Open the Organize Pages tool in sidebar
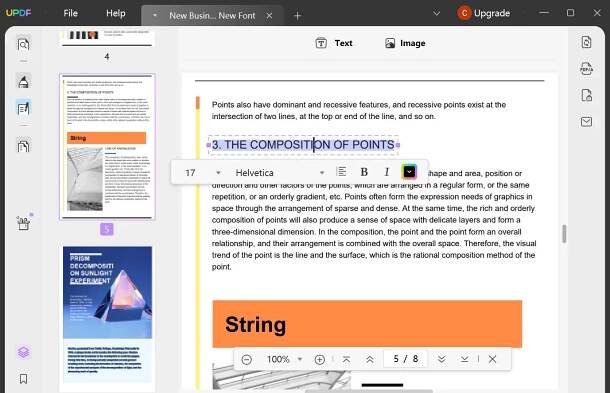The width and height of the screenshot is (610, 393). [23, 146]
